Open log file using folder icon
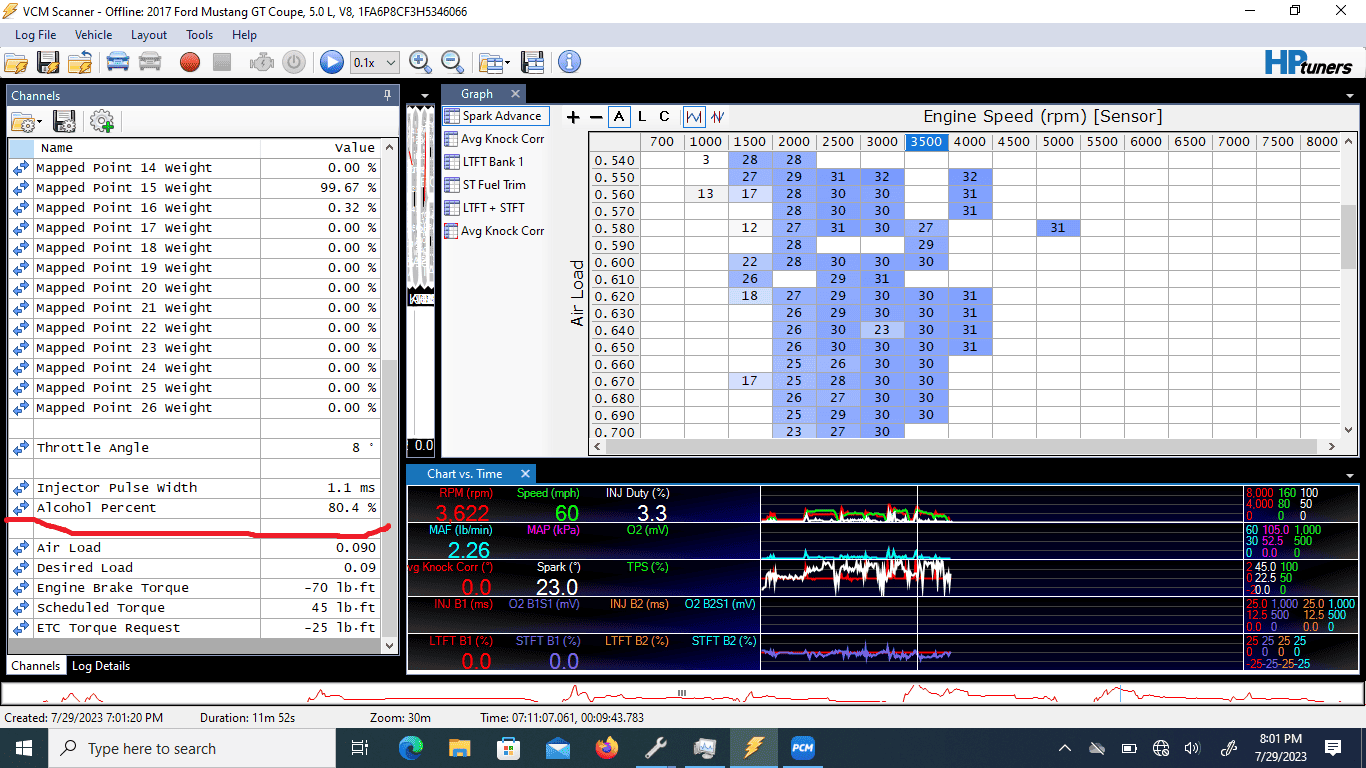Image resolution: width=1366 pixels, height=768 pixels. coord(16,62)
